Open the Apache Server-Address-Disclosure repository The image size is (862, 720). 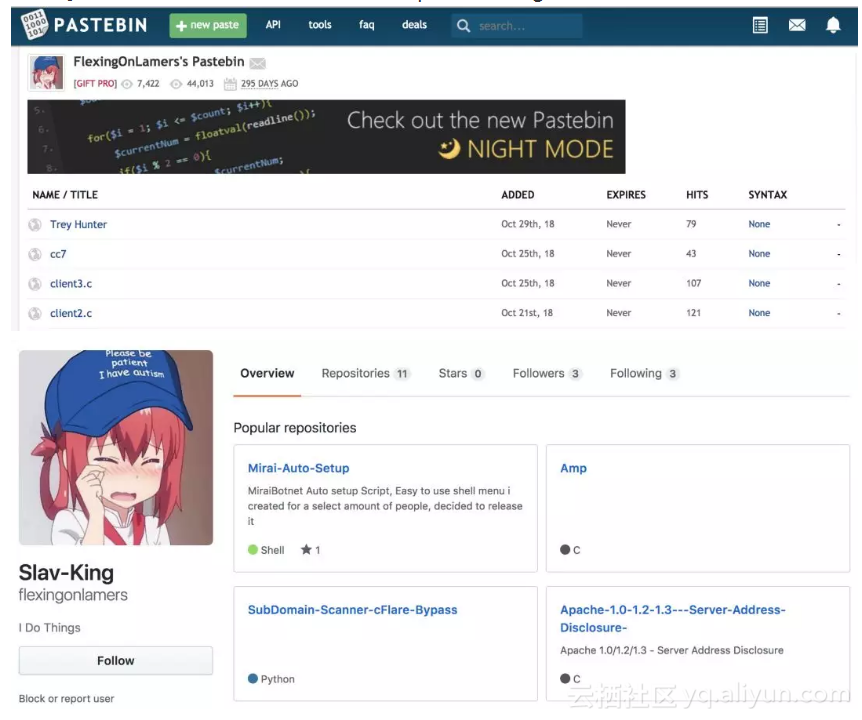tap(672, 618)
